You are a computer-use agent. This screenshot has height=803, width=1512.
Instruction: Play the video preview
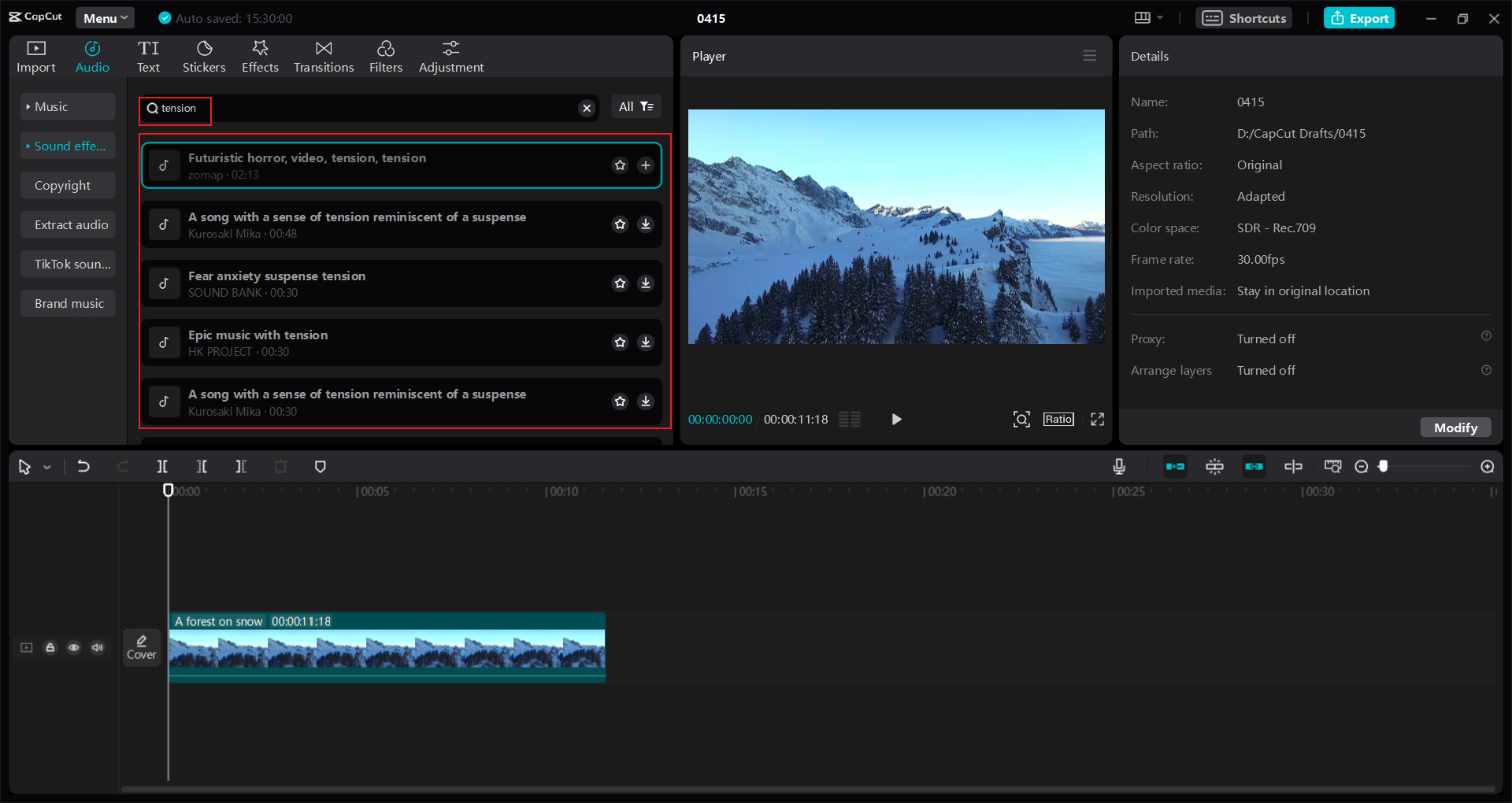pyautogui.click(x=896, y=420)
